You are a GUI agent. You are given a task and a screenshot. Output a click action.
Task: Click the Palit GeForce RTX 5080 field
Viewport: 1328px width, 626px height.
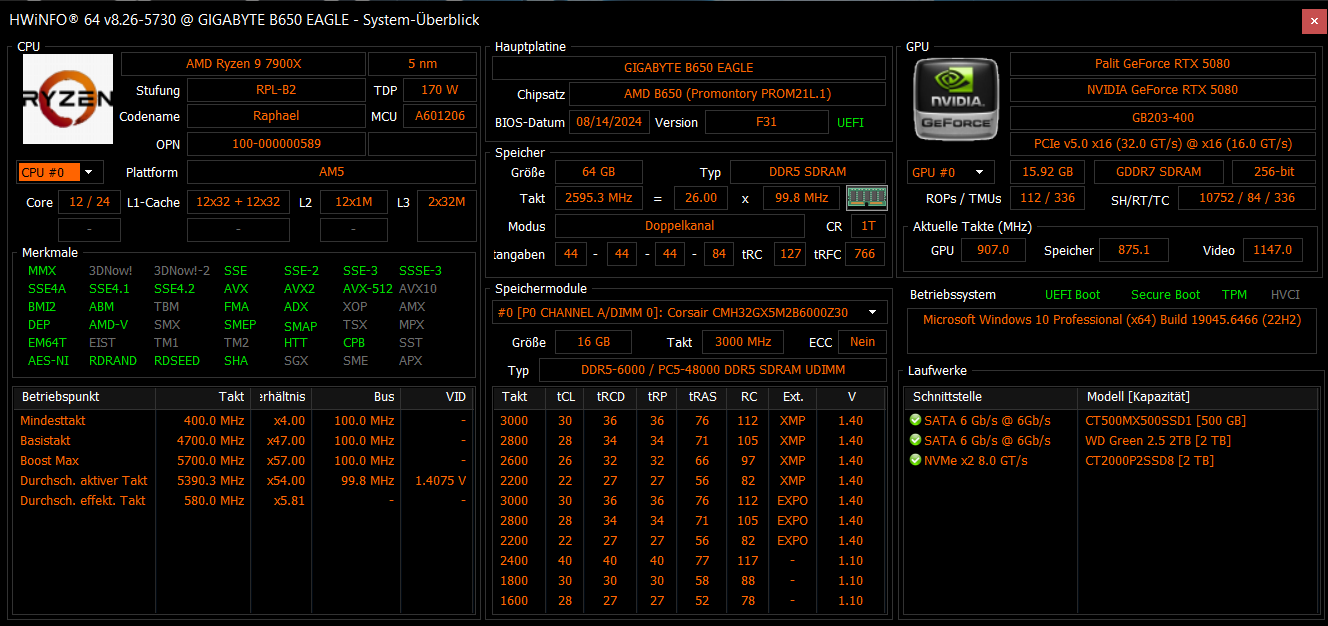1162,64
